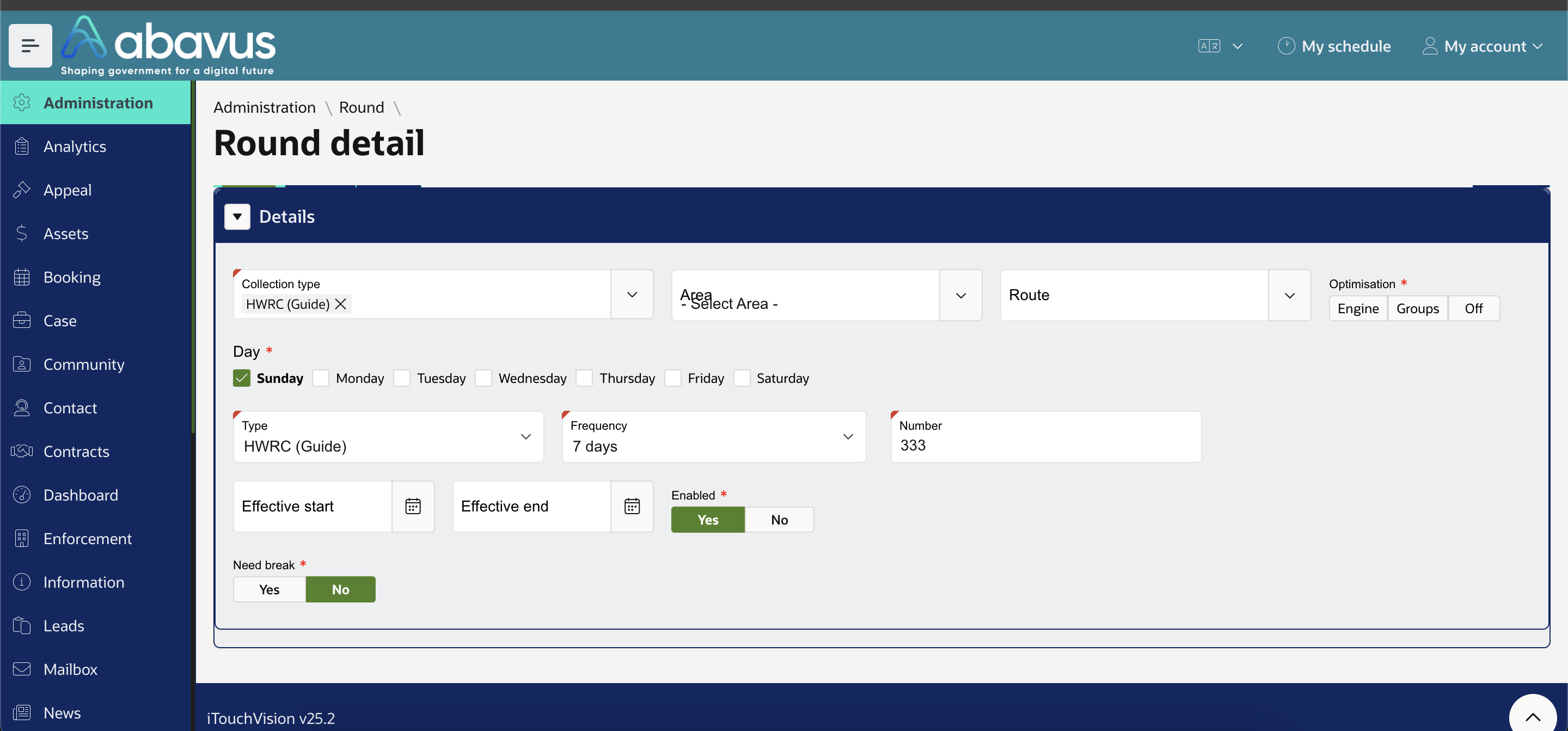Open the language translation icon
The height and width of the screenshot is (731, 1568).
coord(1209,46)
